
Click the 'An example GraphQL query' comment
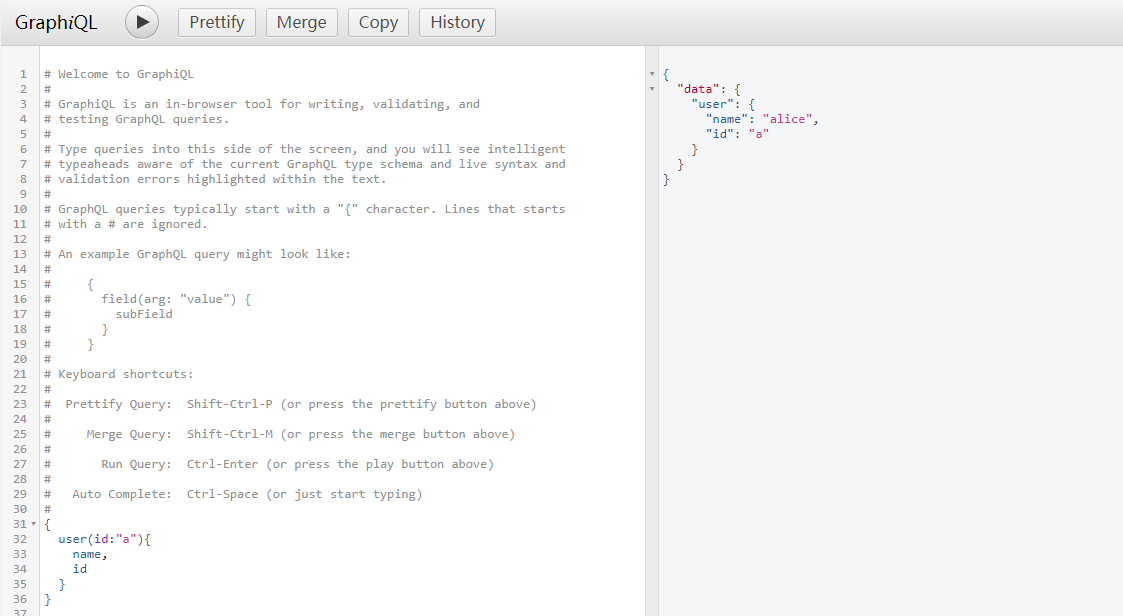198,254
